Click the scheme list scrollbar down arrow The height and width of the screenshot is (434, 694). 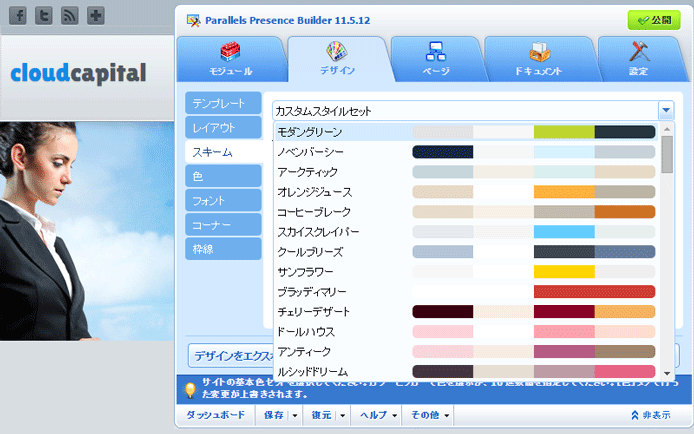click(x=667, y=373)
